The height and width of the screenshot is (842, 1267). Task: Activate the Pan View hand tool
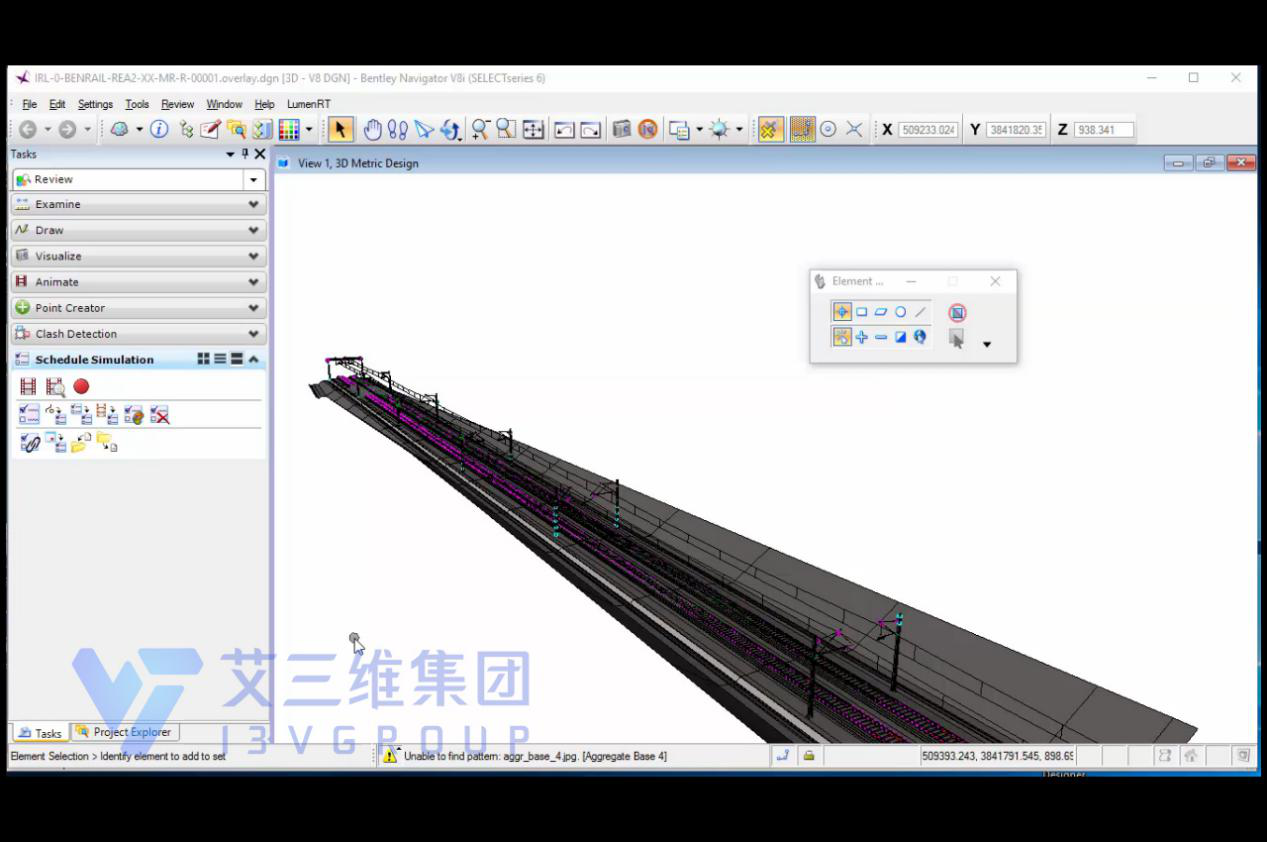372,129
